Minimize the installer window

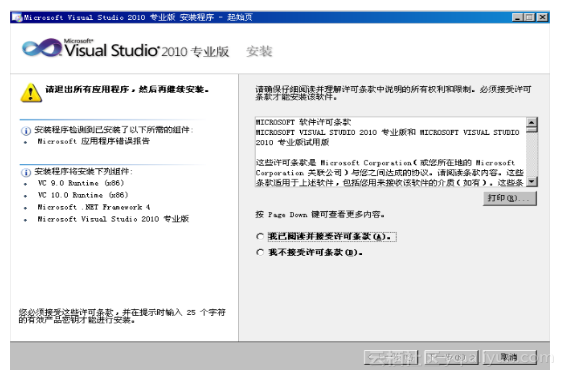[517, 17]
